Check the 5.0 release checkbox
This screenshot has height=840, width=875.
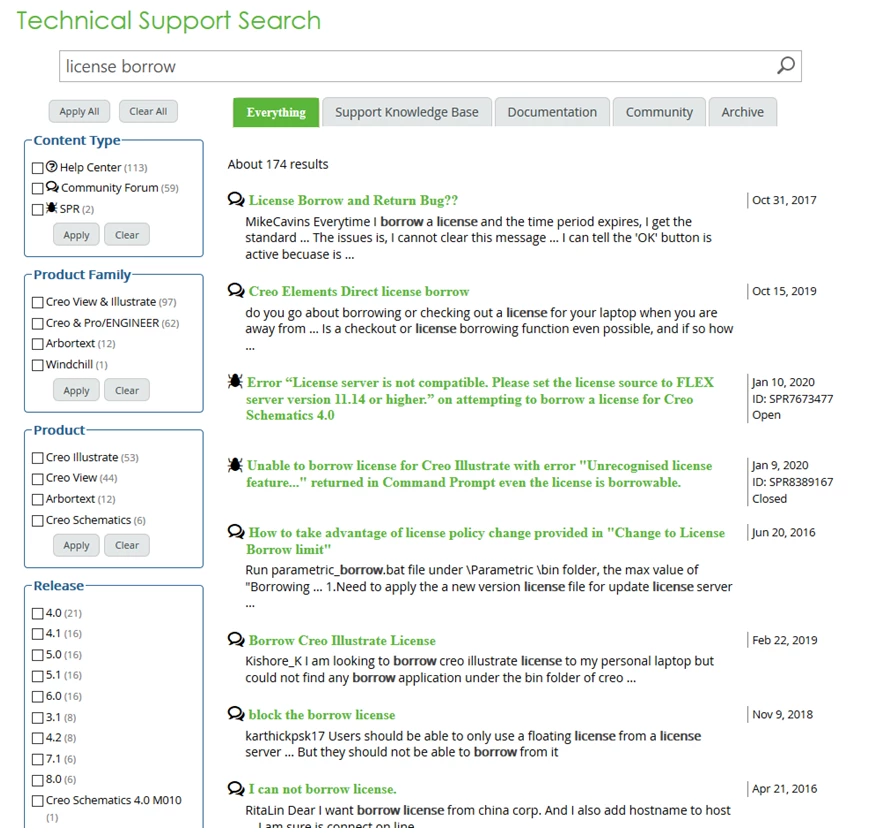38,654
